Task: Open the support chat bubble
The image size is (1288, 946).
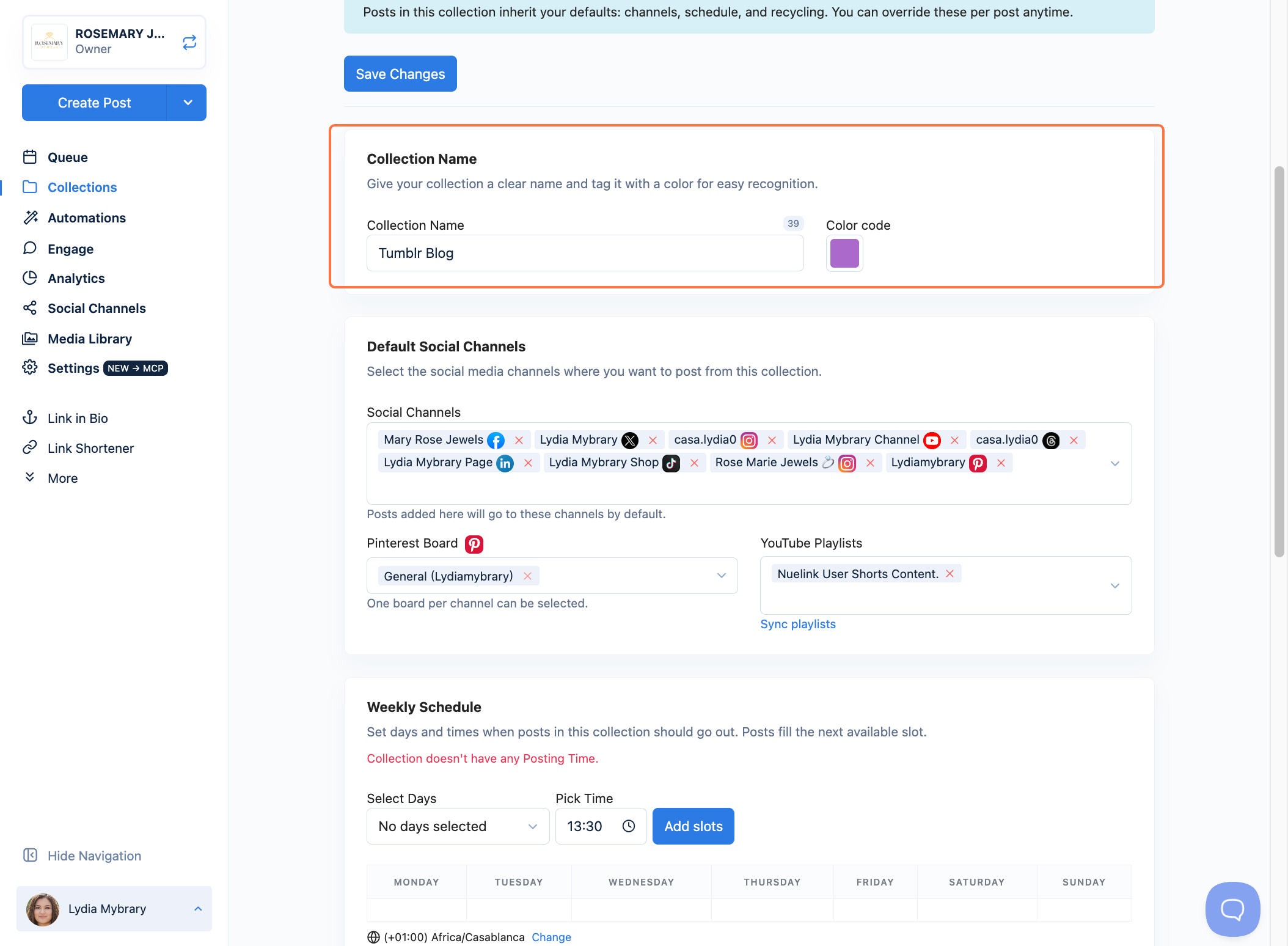Action: (x=1232, y=909)
